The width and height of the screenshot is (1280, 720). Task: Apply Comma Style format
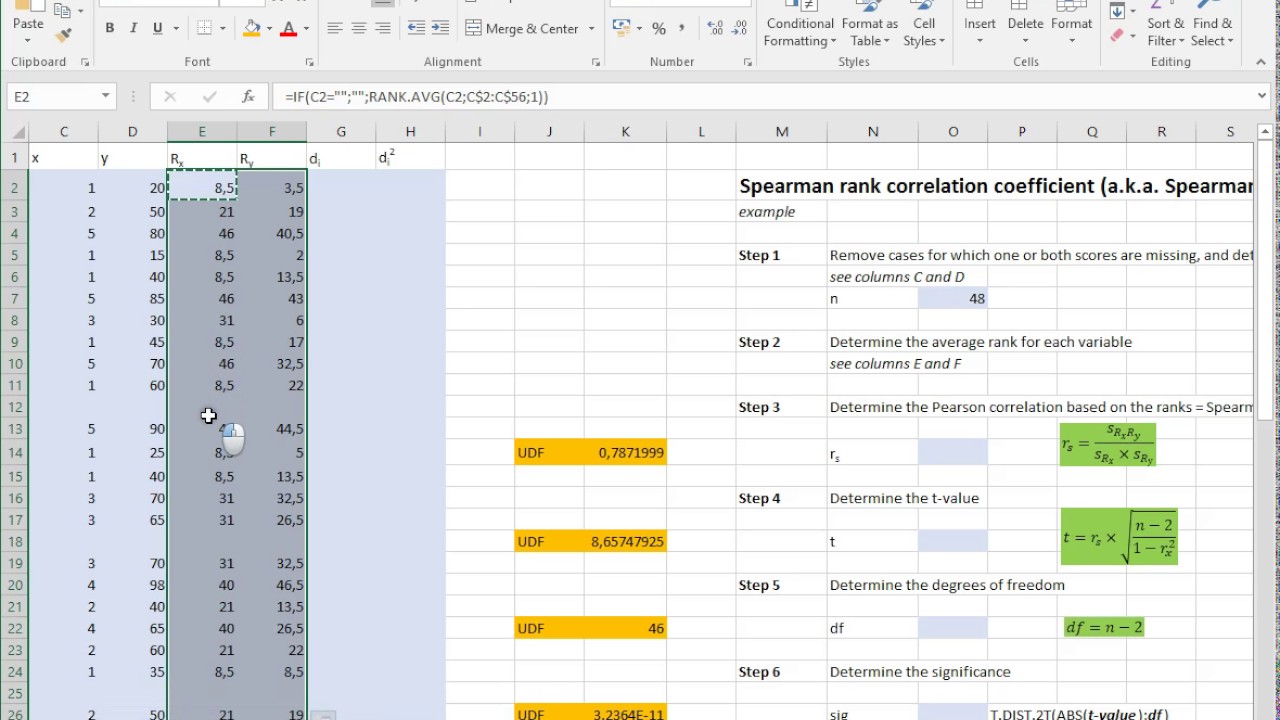[x=683, y=29]
